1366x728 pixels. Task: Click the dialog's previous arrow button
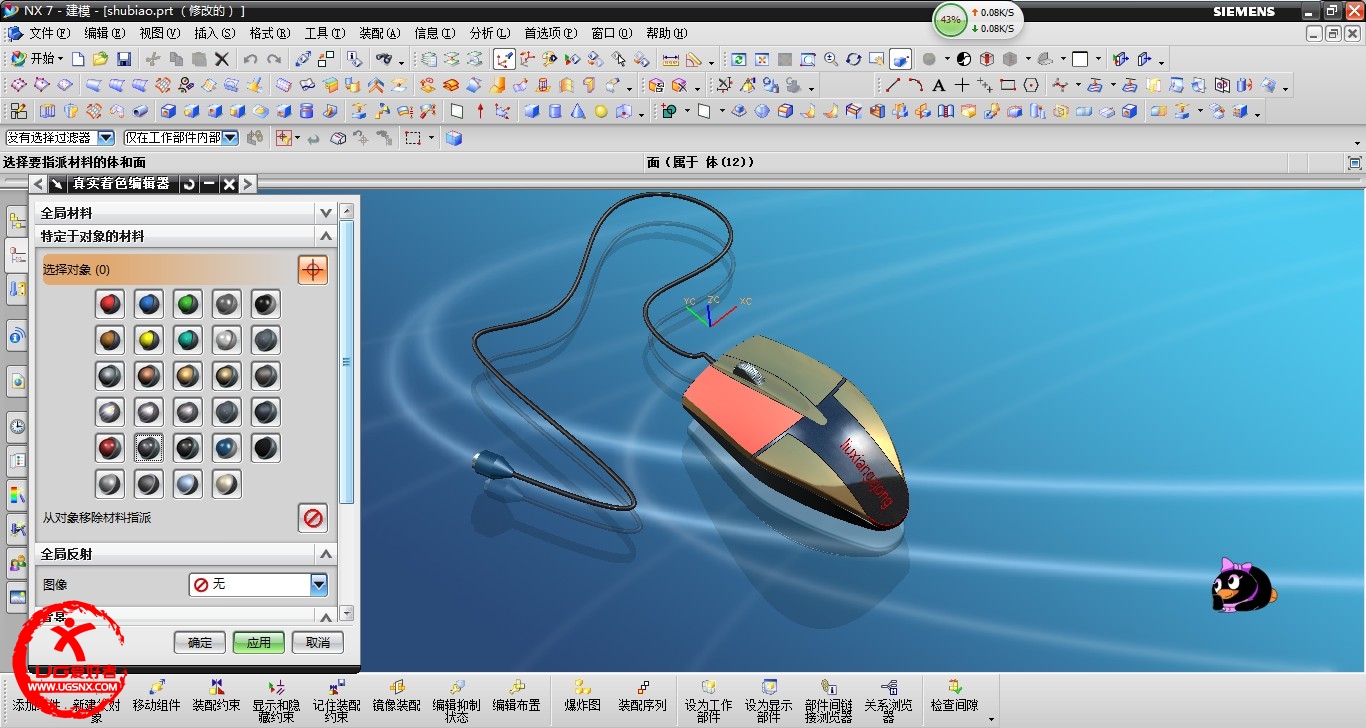(38, 183)
